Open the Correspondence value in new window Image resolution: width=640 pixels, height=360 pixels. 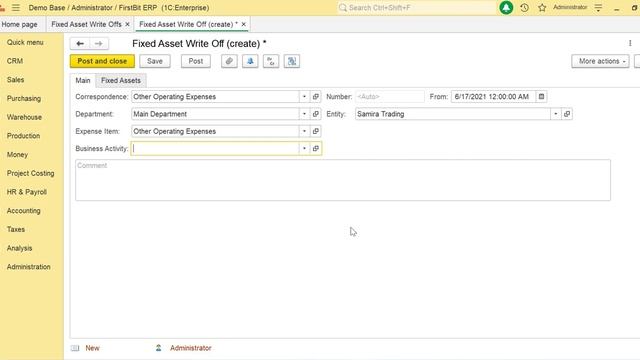(x=316, y=97)
